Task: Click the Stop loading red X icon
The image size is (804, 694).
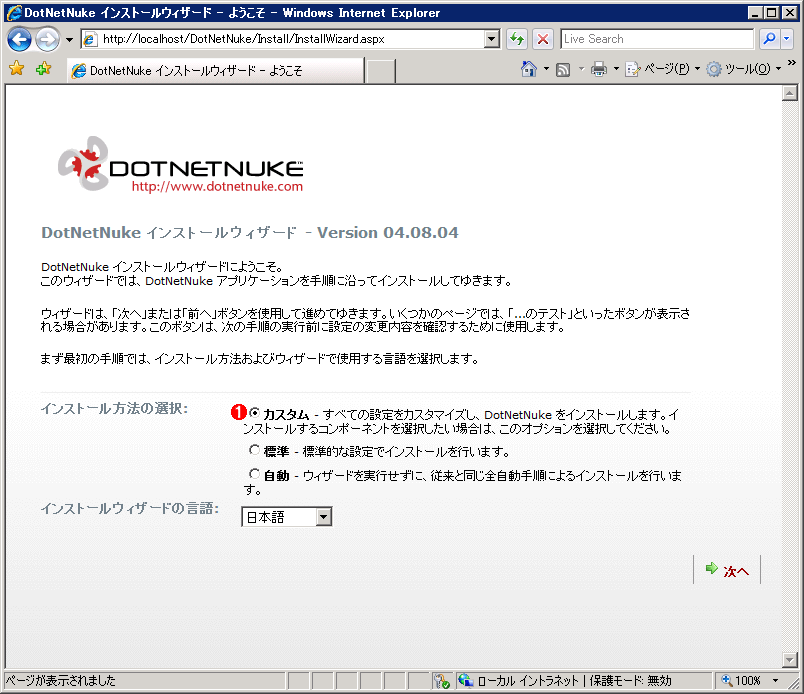Action: tap(543, 39)
